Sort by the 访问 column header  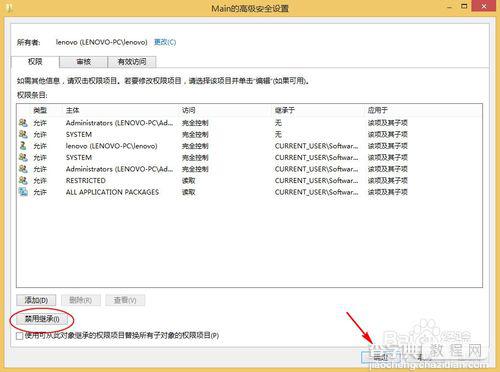click(x=189, y=110)
